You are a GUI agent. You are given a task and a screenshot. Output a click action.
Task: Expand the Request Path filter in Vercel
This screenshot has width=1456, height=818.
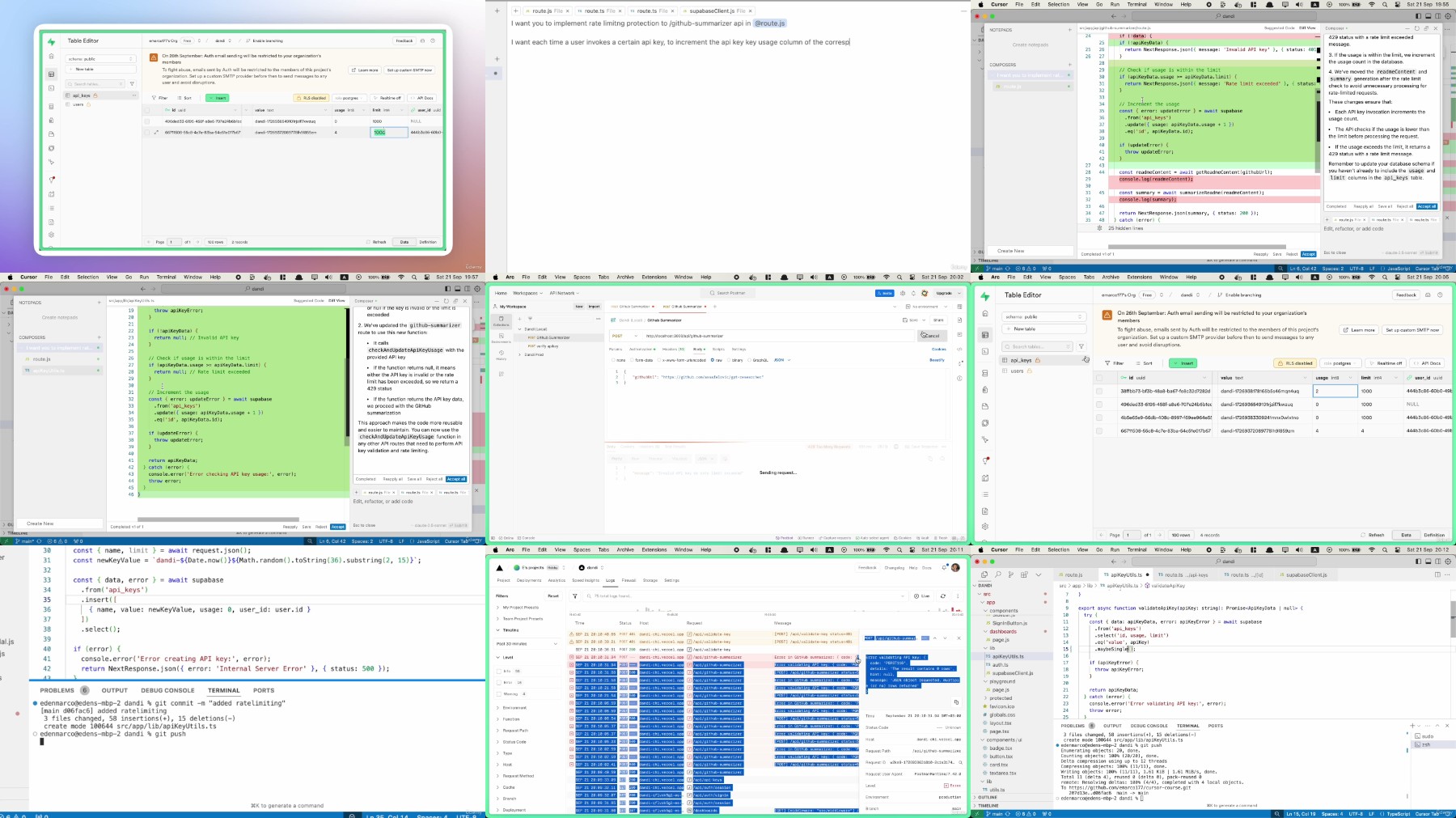(512, 731)
